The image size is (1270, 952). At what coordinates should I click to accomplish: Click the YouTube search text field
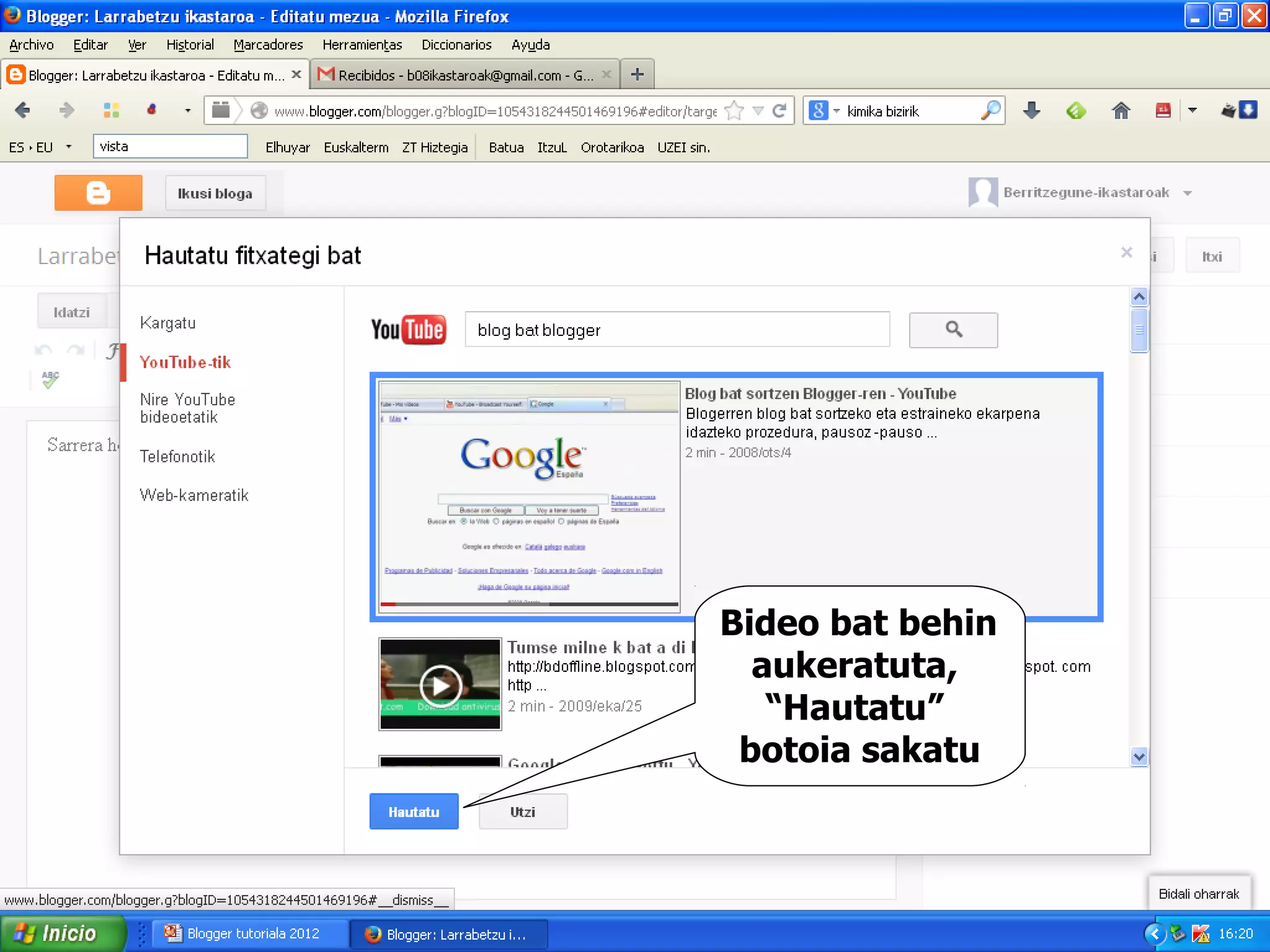pyautogui.click(x=677, y=330)
